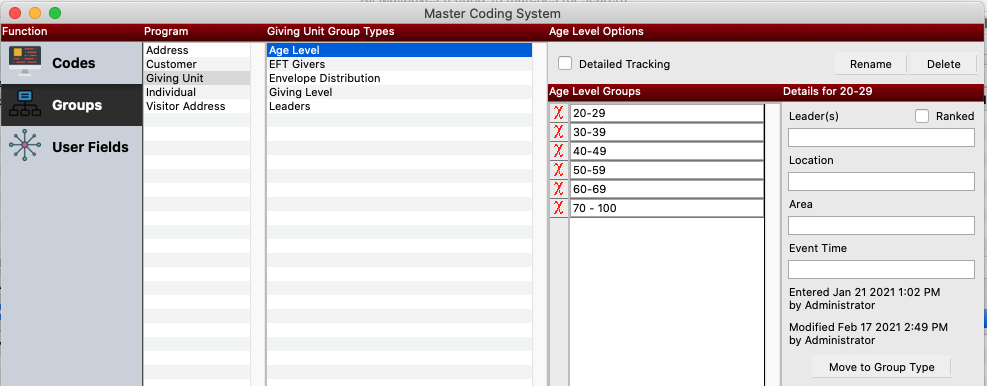Open the User Fields network icon
Viewport: 987px width, 386px height.
(x=25, y=146)
